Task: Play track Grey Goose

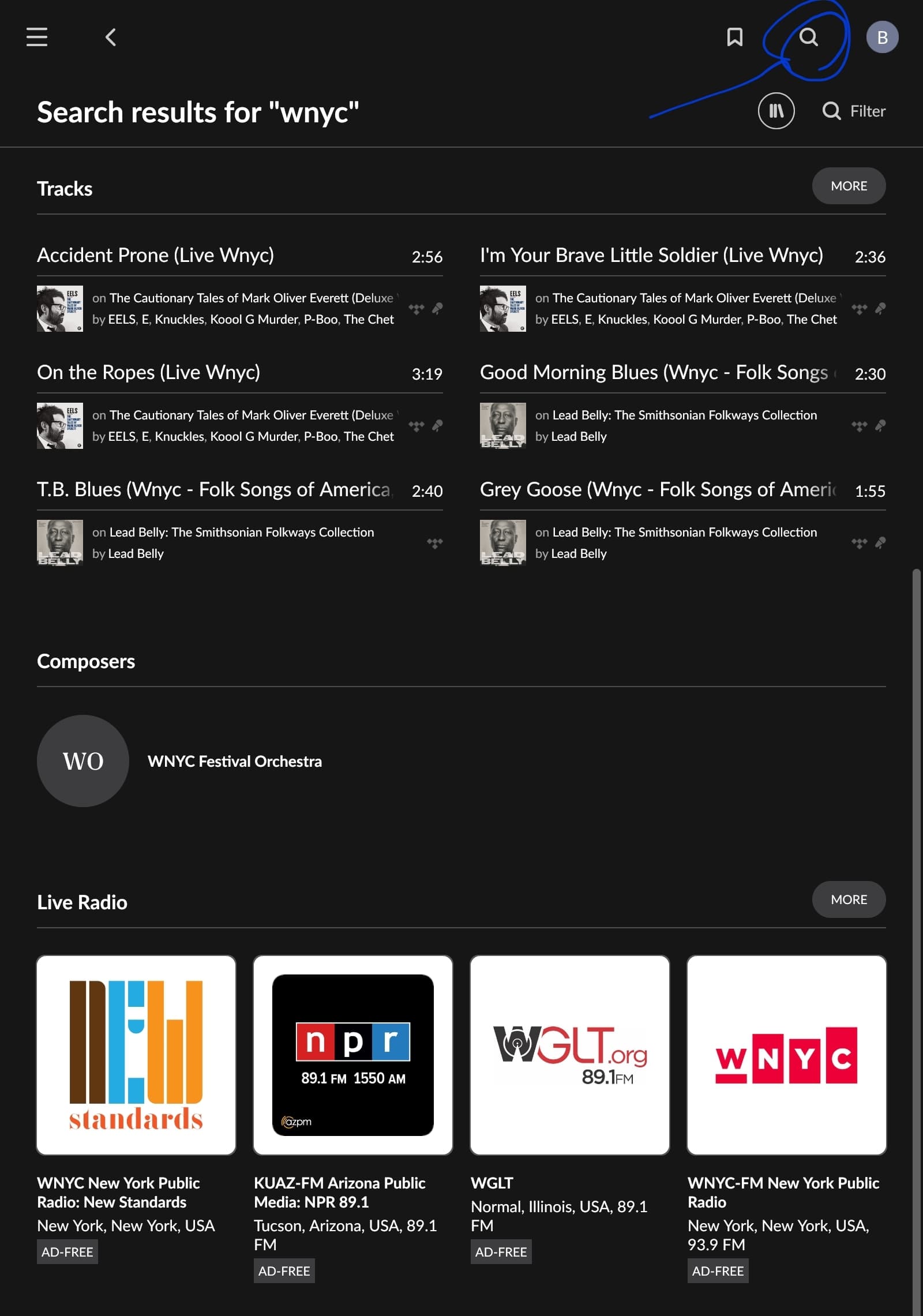Action: click(x=658, y=489)
